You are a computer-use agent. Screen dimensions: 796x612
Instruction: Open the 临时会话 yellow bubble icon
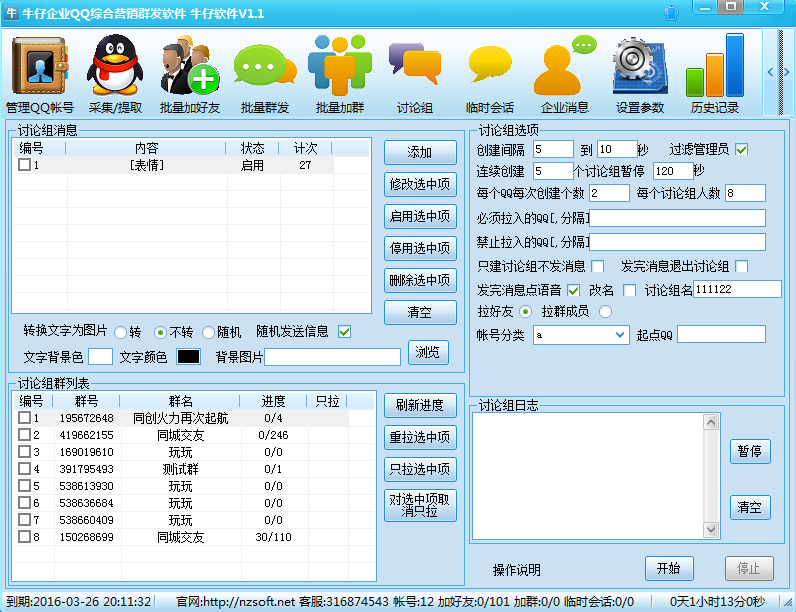[490, 63]
